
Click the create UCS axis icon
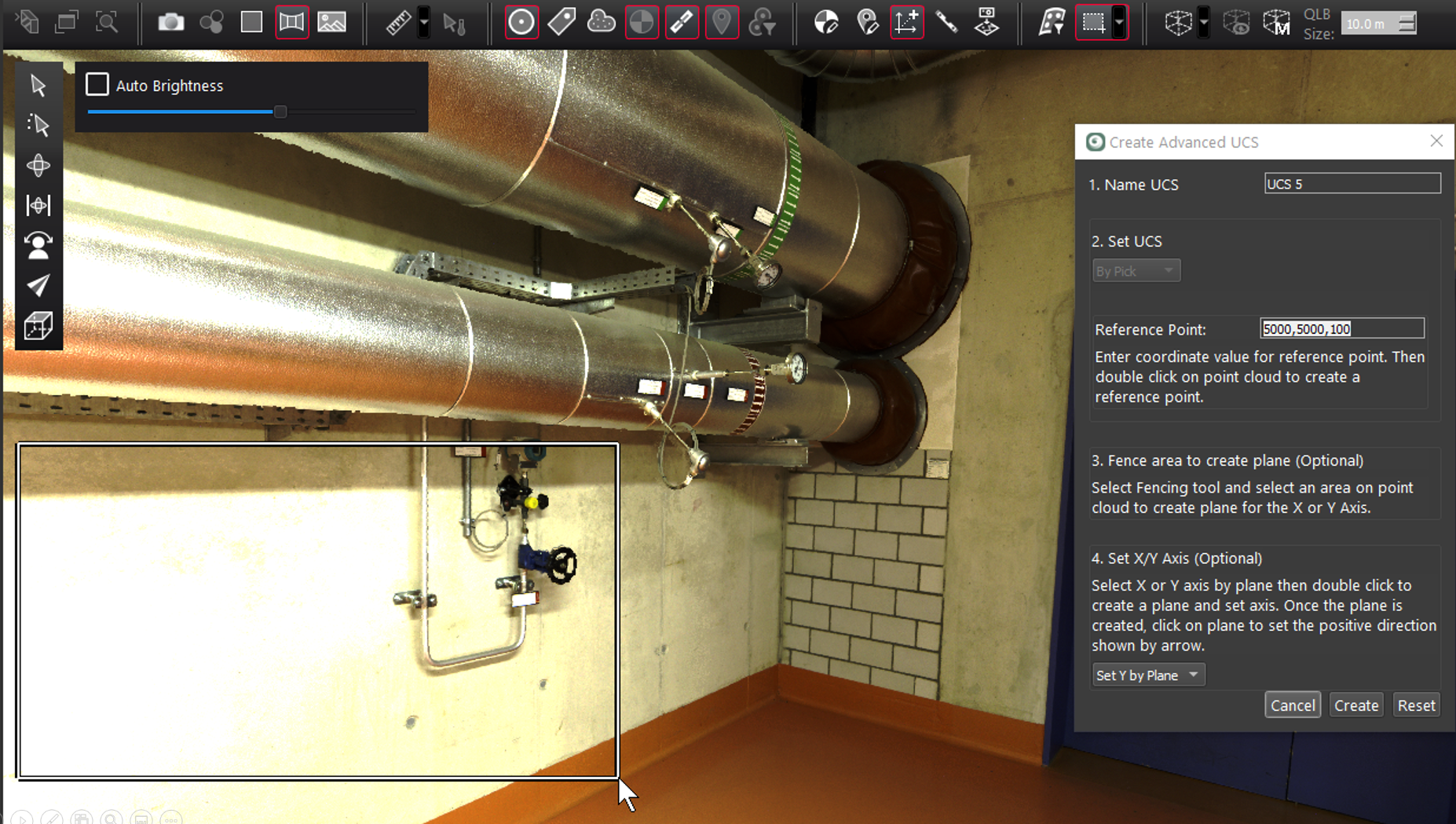[x=906, y=22]
